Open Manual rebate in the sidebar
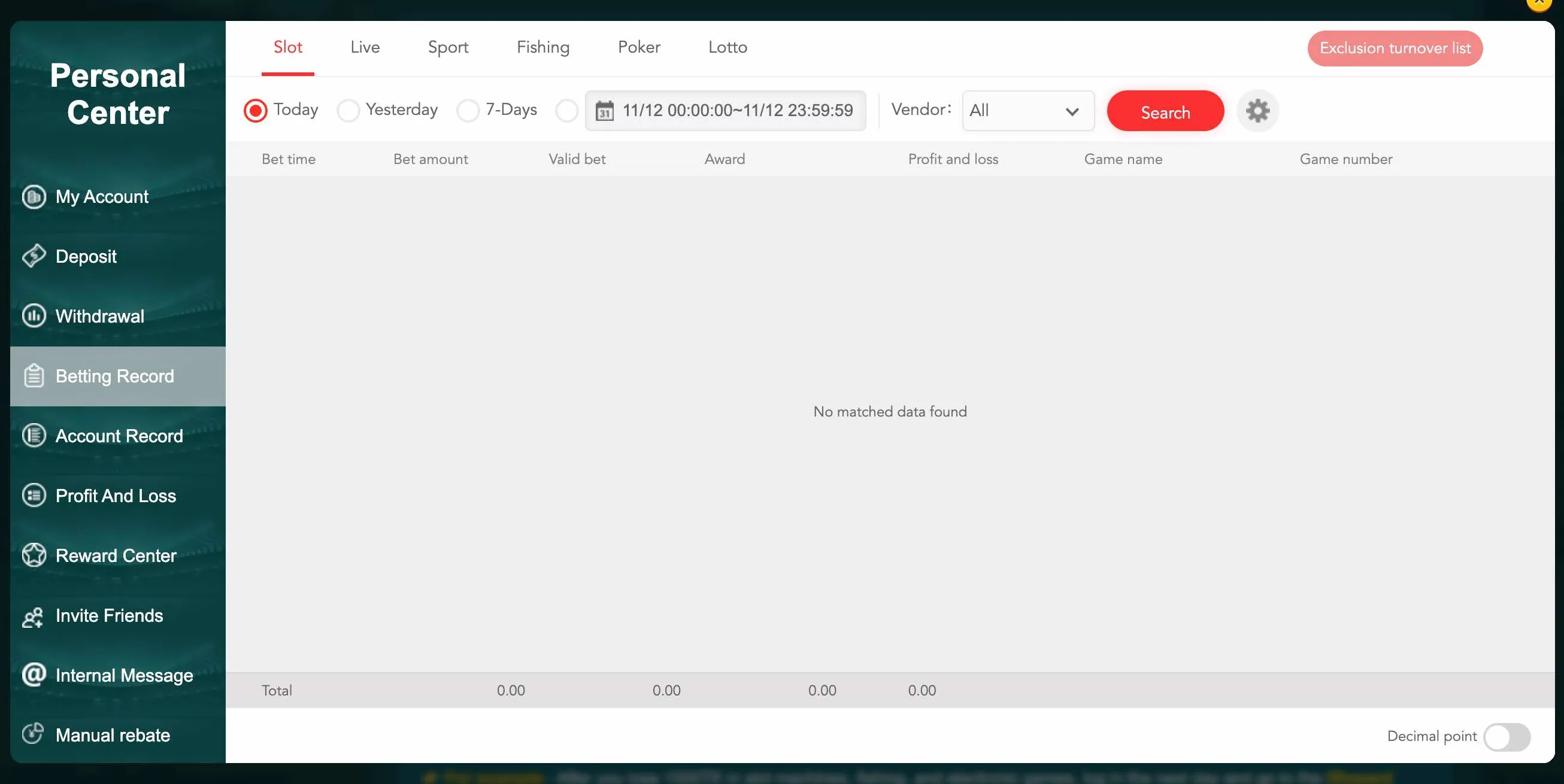 [118, 735]
